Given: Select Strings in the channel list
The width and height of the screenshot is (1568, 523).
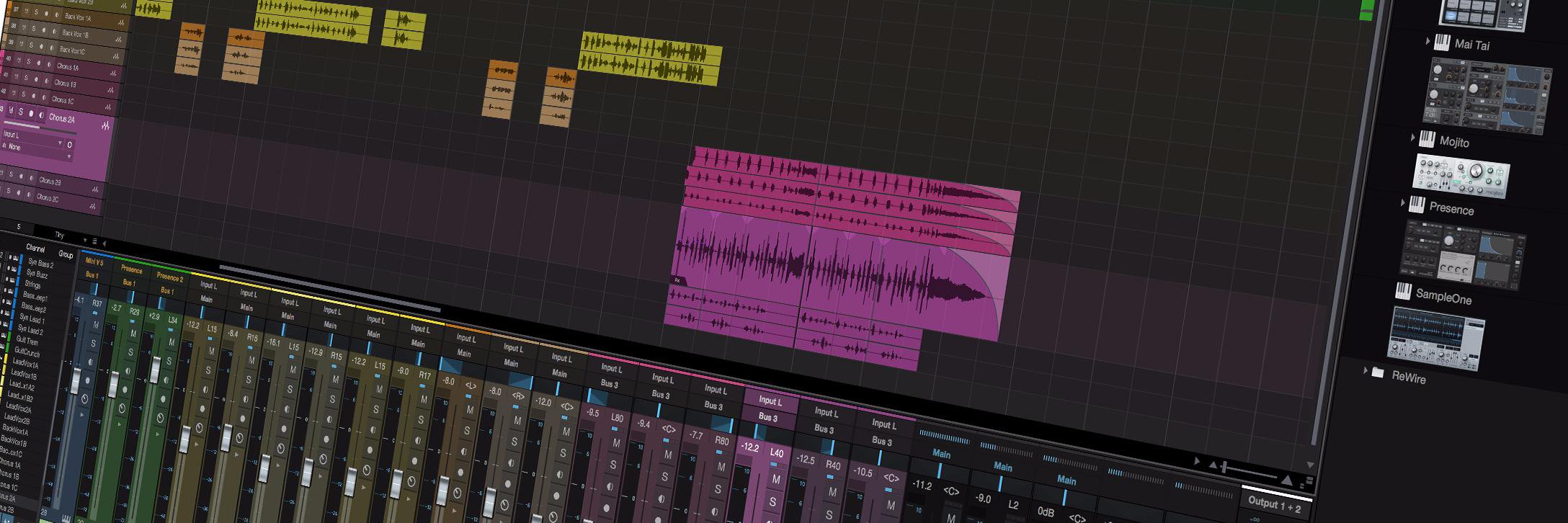Looking at the screenshot, I should click(32, 285).
